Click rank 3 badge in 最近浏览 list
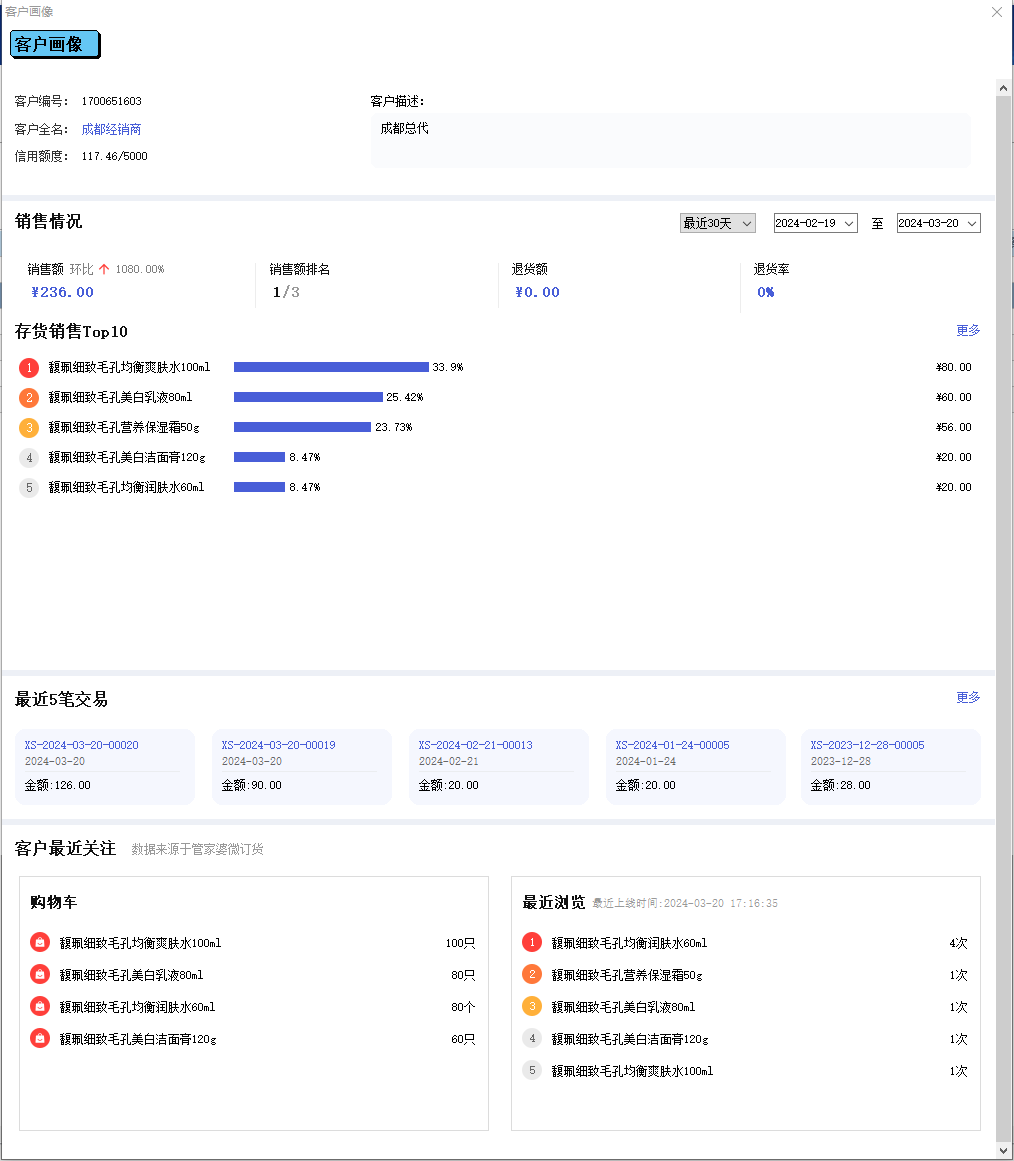This screenshot has width=1014, height=1161. click(532, 1006)
